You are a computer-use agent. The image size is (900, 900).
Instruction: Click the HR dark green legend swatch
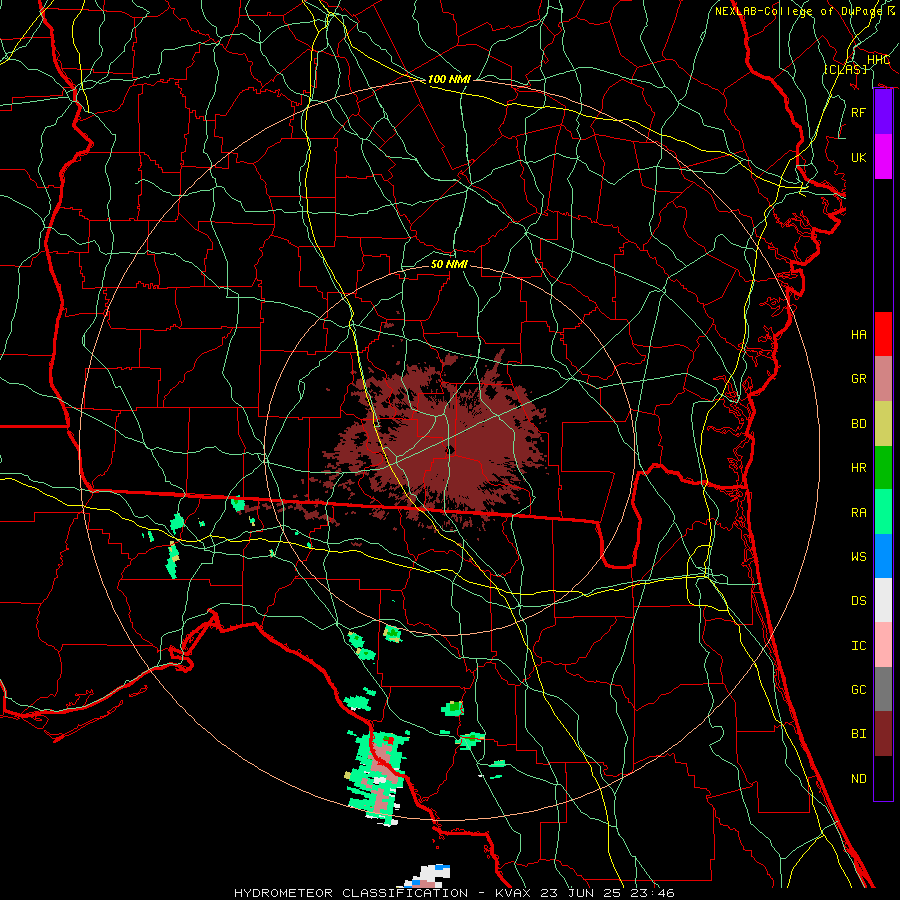(883, 467)
